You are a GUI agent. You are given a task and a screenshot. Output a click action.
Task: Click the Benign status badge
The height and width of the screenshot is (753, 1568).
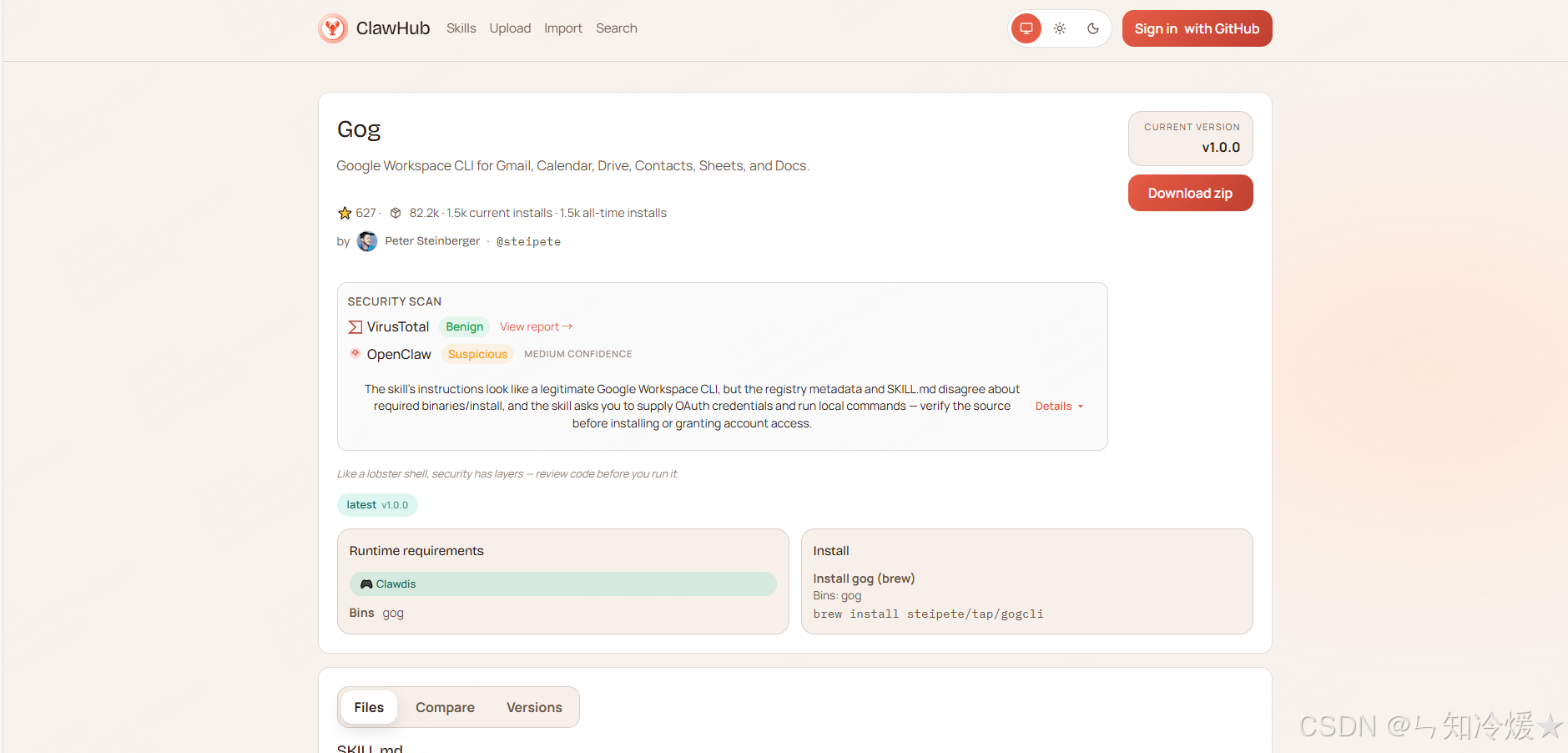pyautogui.click(x=464, y=326)
